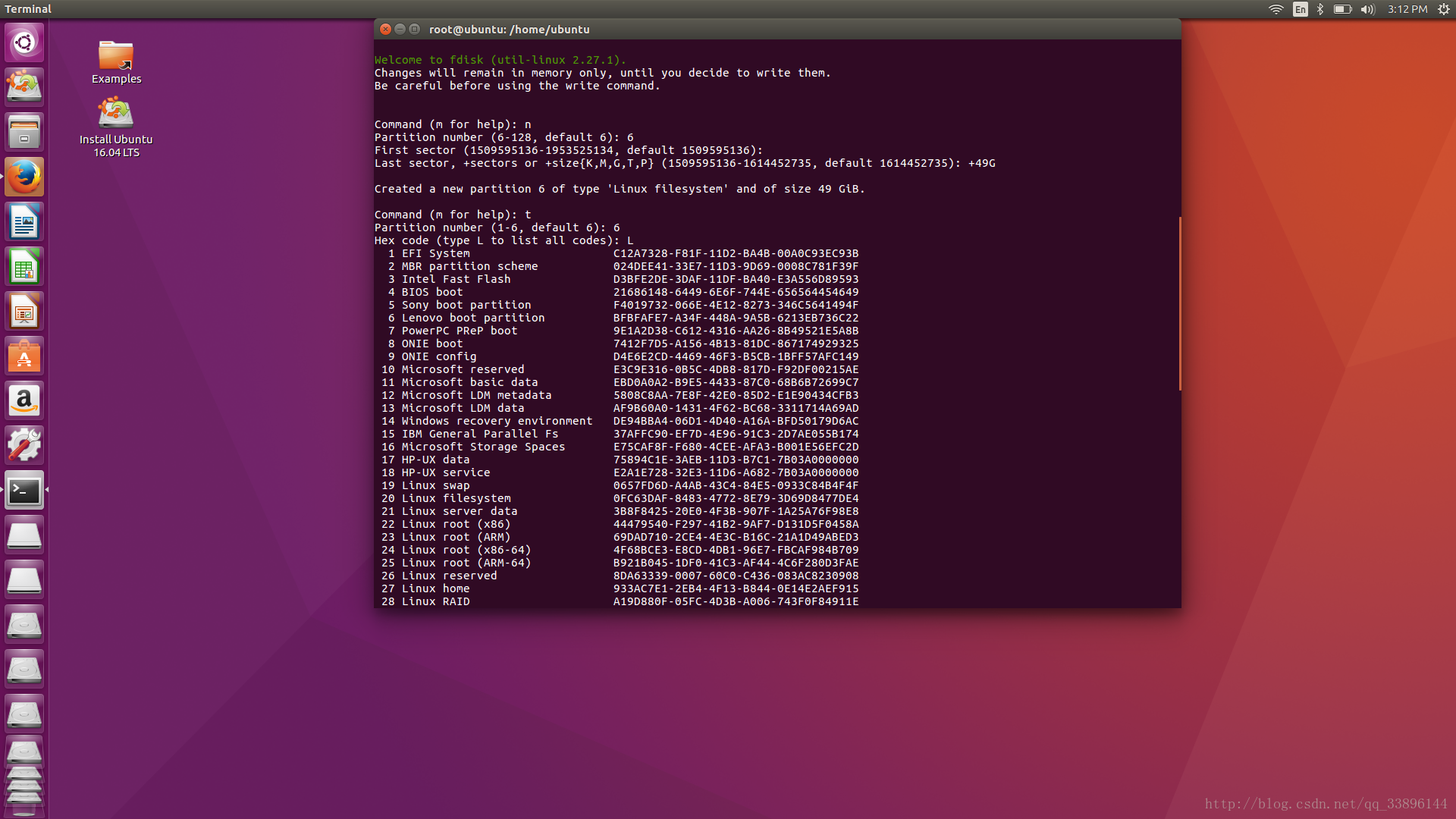Show calendar from 3:12 PM clock
1456x819 pixels.
click(x=1407, y=9)
